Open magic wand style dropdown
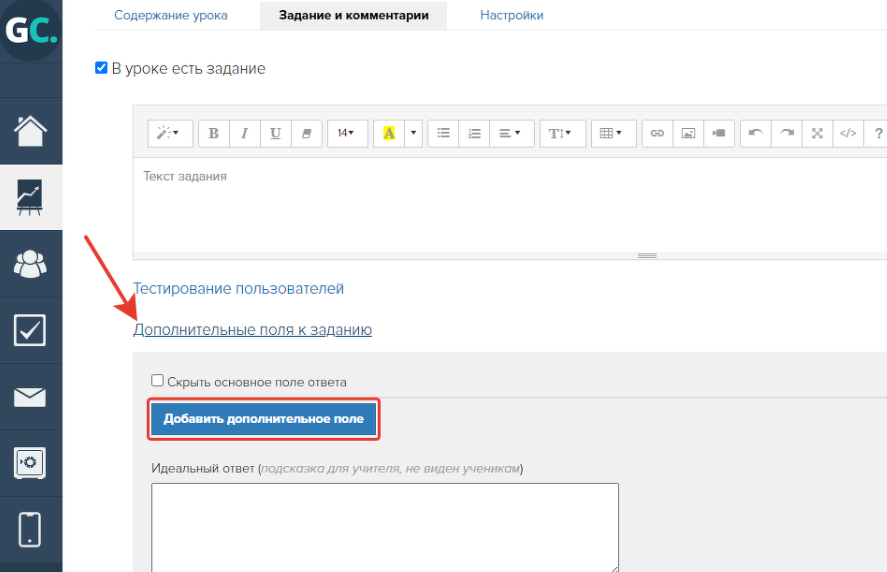 170,134
